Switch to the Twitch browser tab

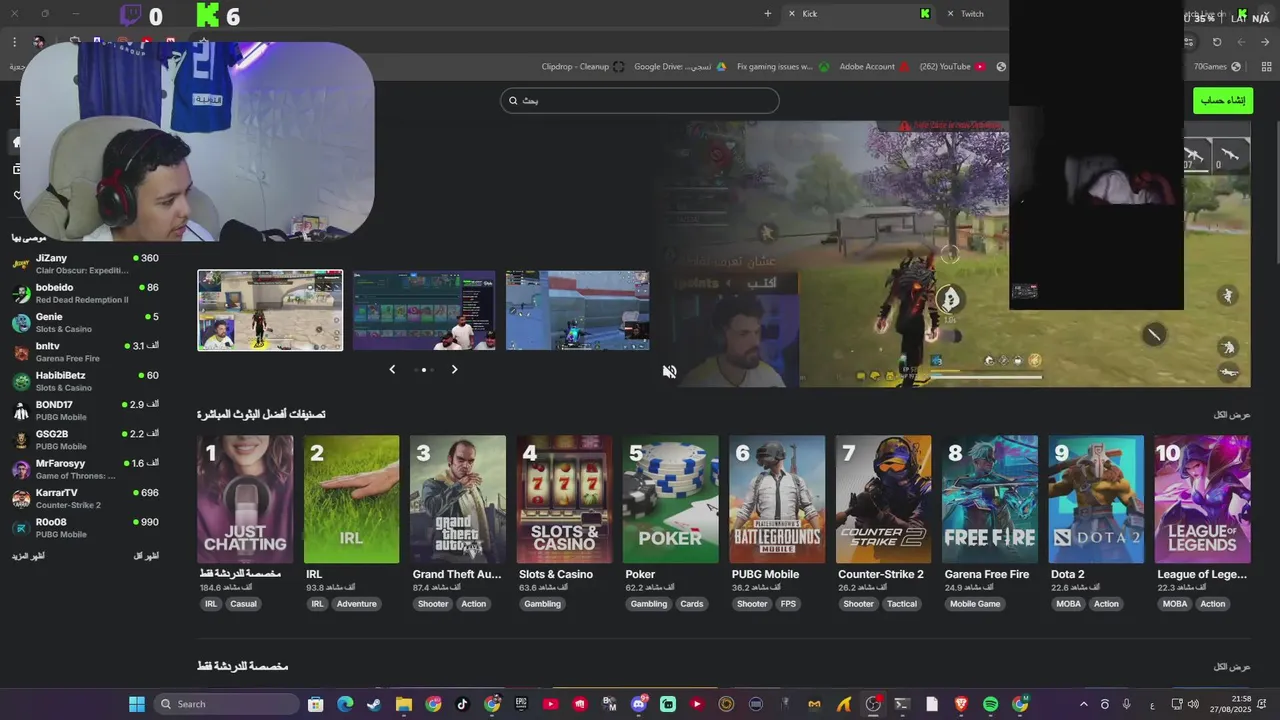[975, 13]
